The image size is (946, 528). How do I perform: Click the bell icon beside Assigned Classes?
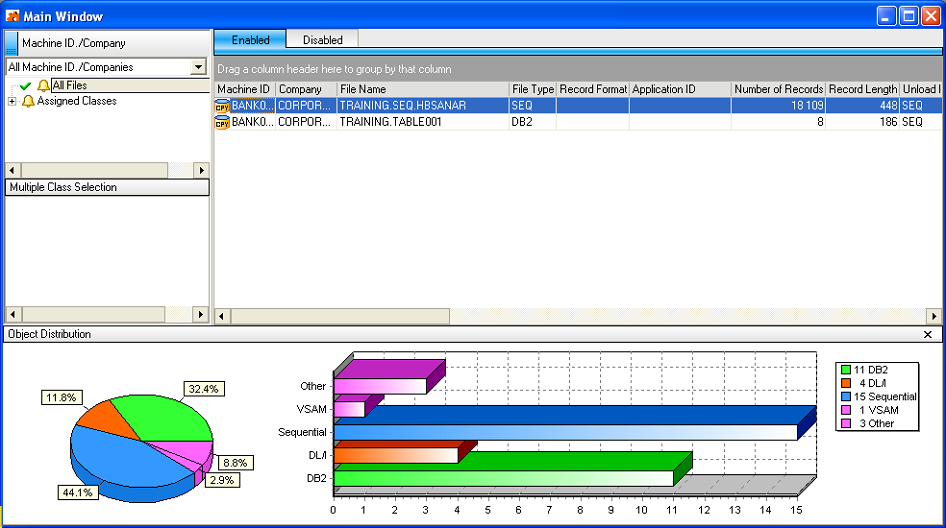pos(28,102)
